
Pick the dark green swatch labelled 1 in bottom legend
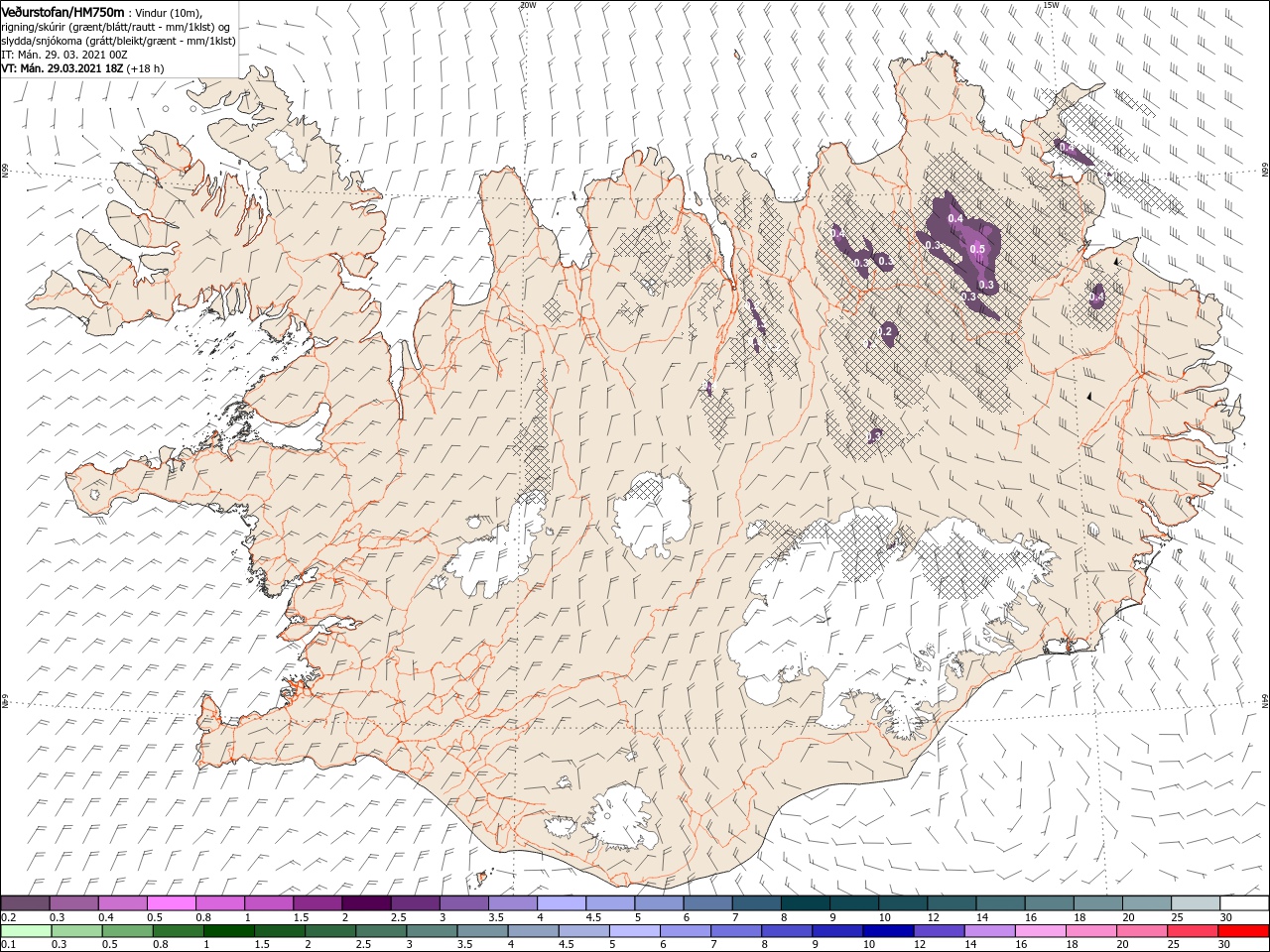coord(229,931)
